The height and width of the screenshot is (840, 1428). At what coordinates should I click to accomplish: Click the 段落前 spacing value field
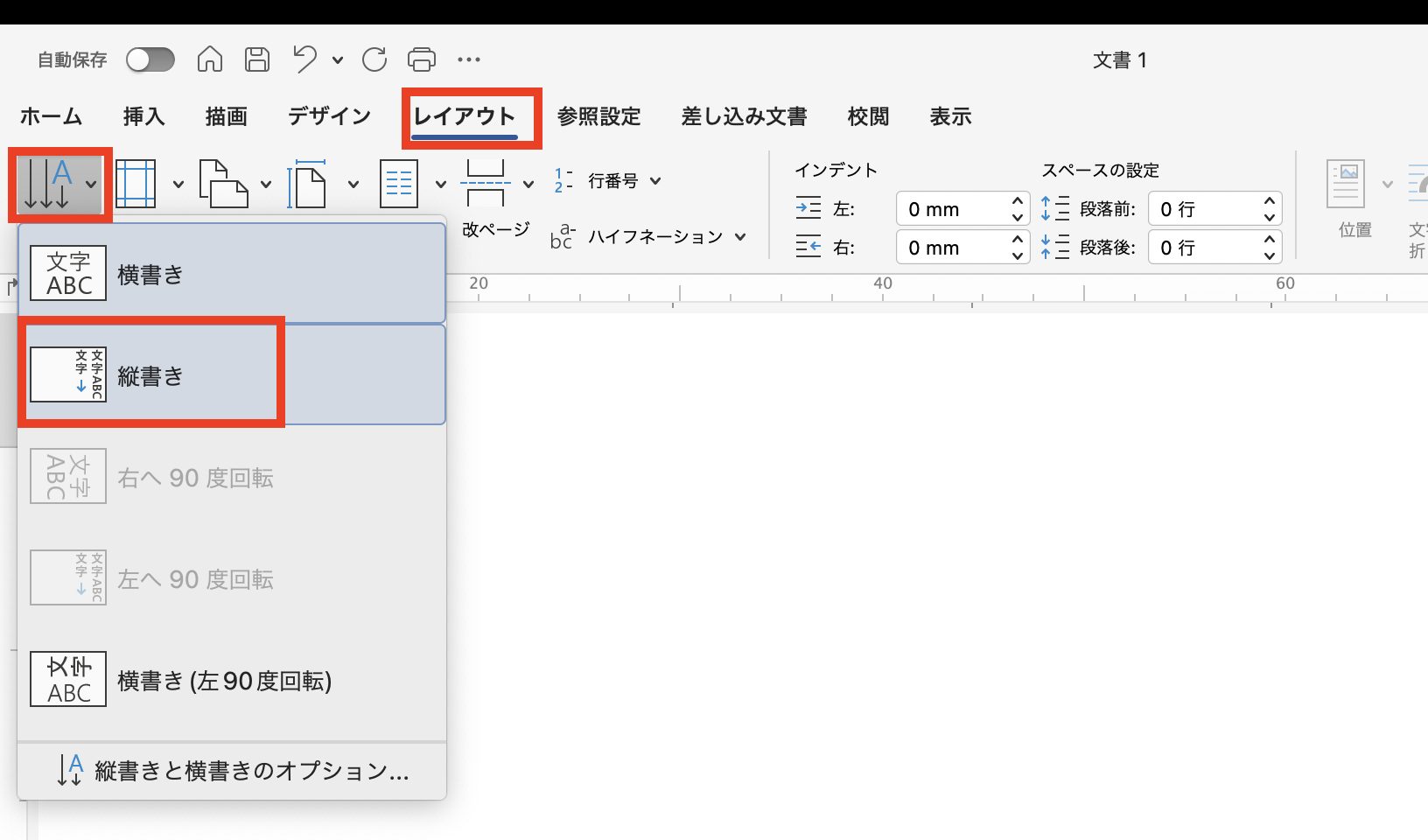tap(1204, 209)
